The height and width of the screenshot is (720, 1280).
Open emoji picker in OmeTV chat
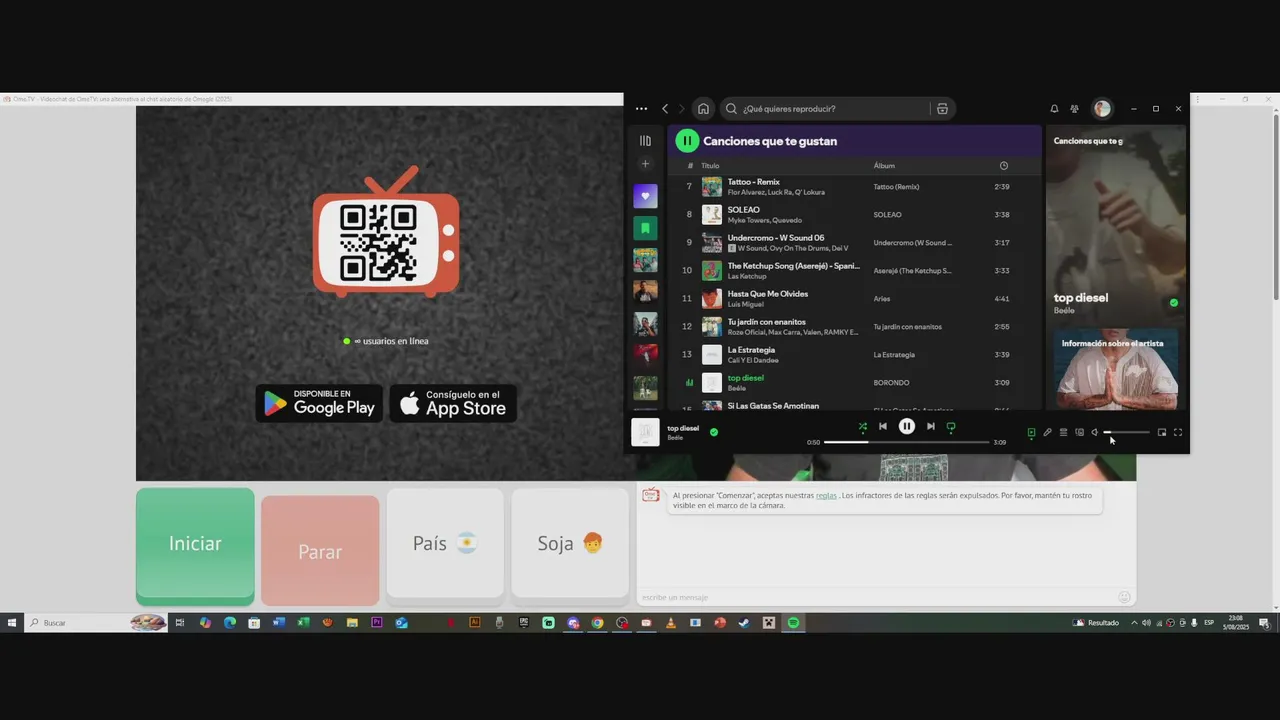pyautogui.click(x=1124, y=597)
